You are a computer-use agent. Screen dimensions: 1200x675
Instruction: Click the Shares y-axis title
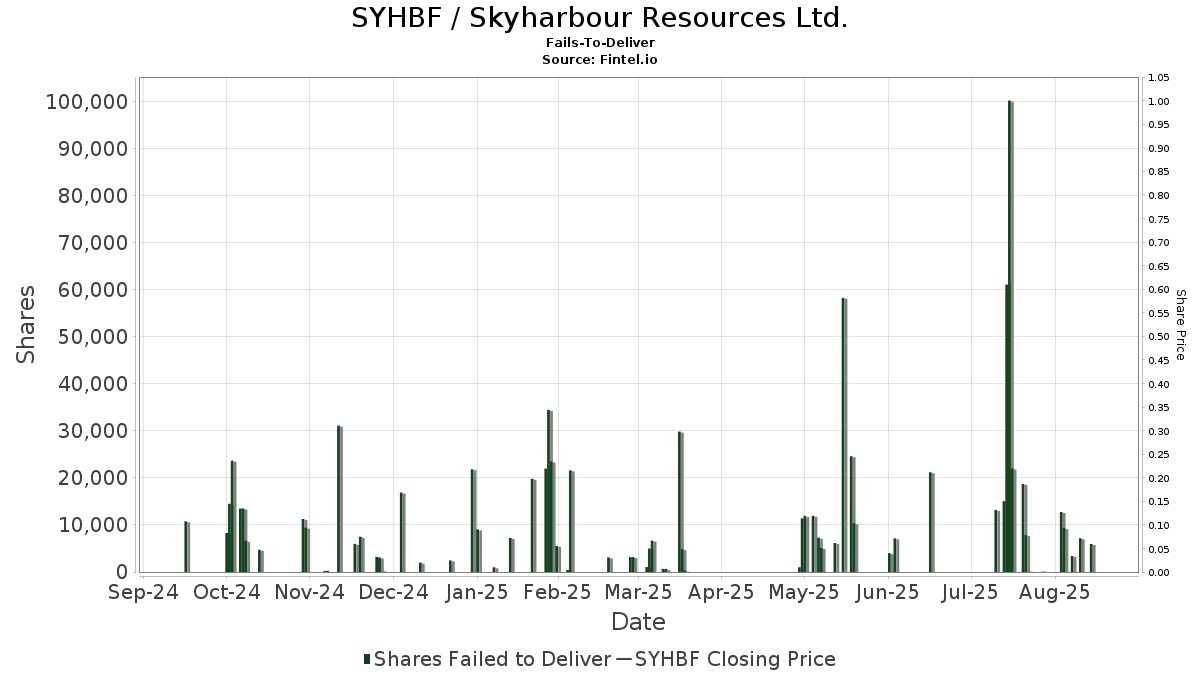coord(26,325)
